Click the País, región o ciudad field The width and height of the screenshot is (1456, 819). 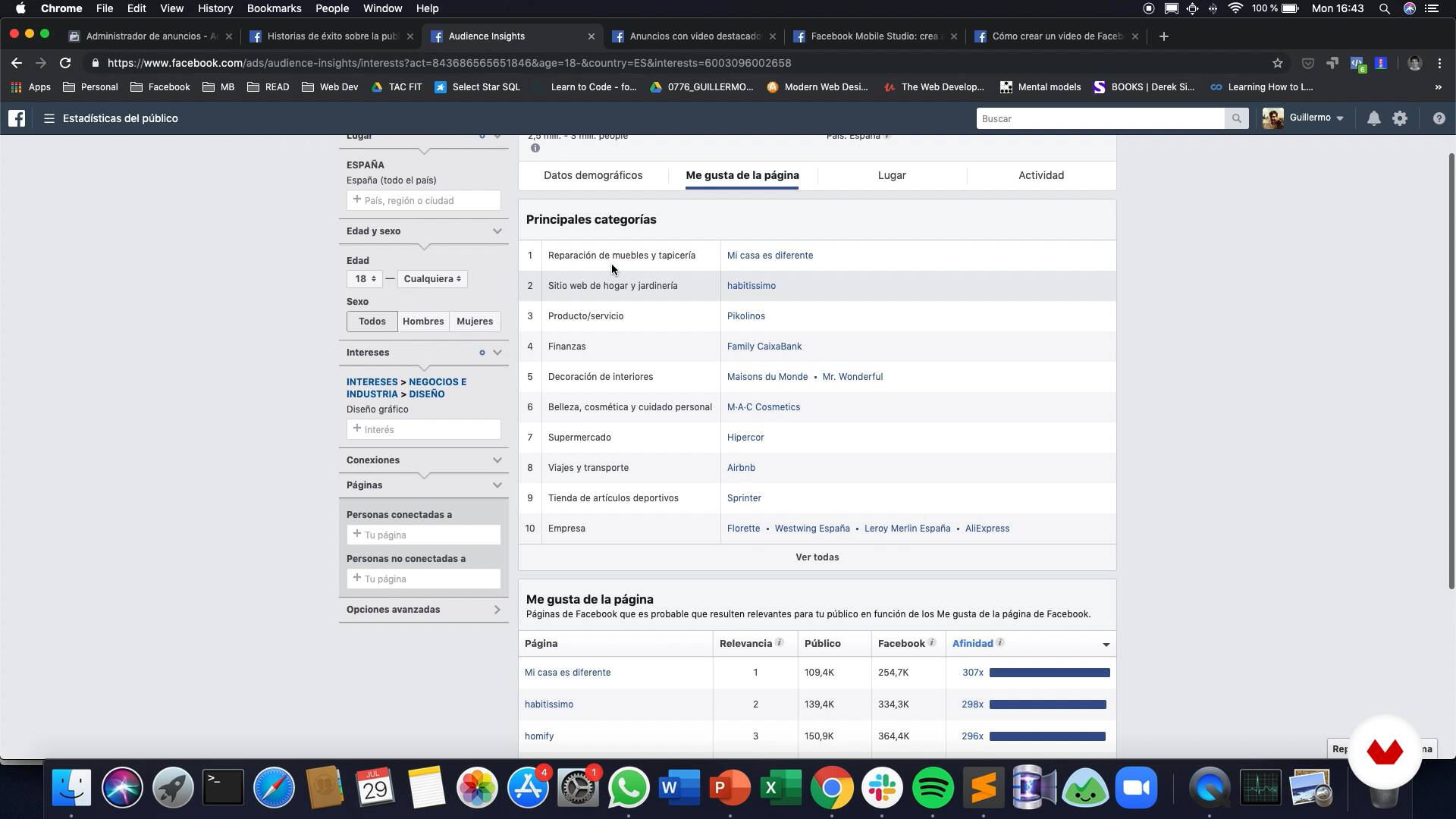click(x=424, y=200)
